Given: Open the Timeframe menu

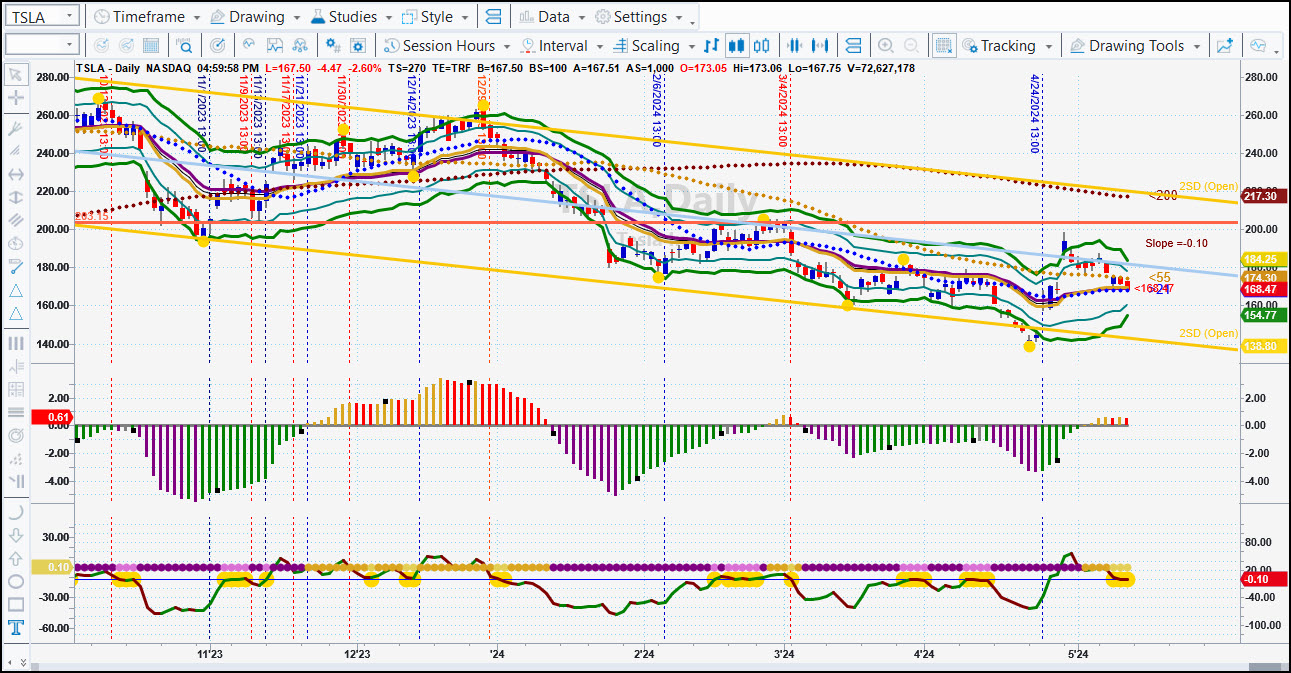Looking at the screenshot, I should pos(146,17).
